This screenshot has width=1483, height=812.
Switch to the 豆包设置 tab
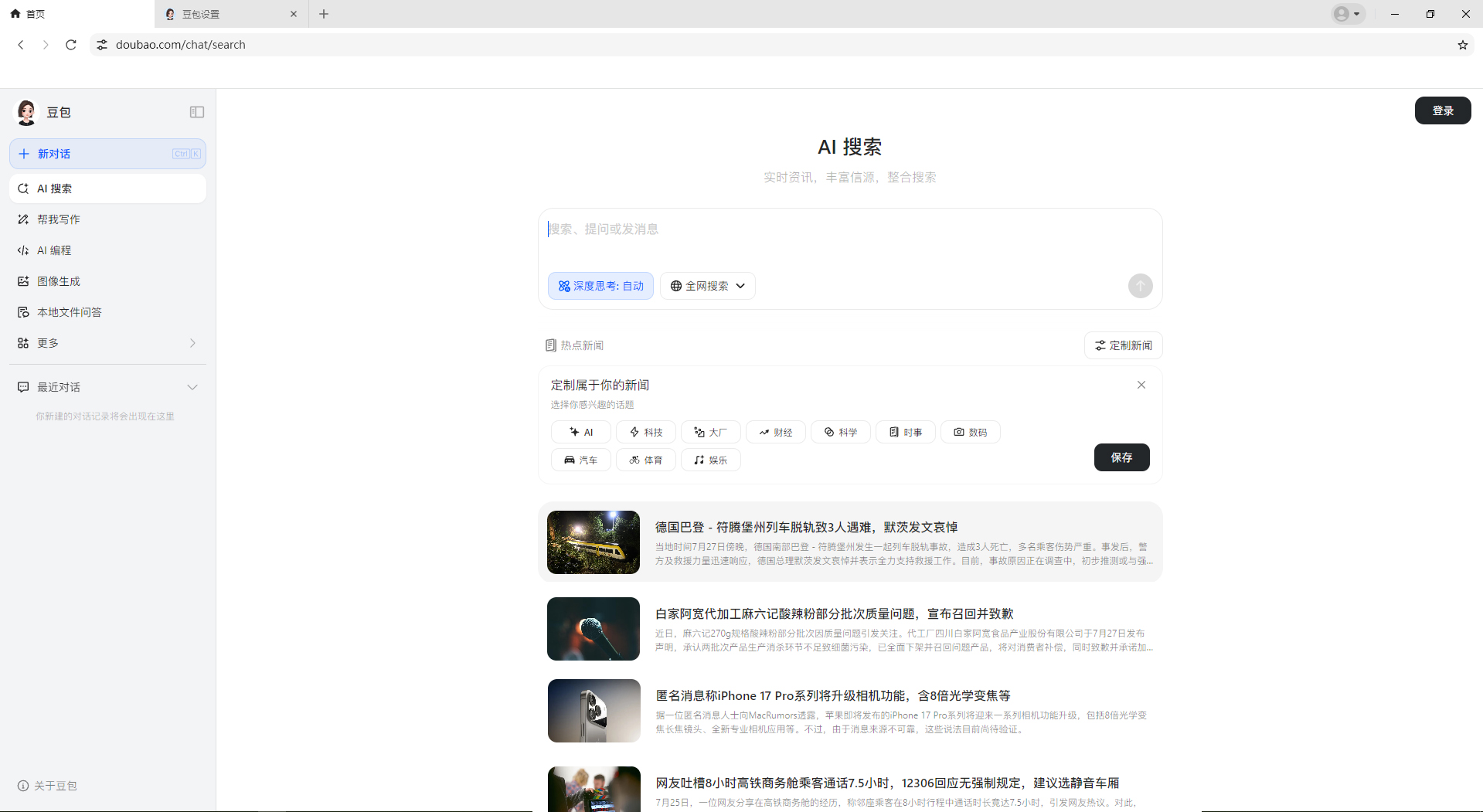(224, 14)
